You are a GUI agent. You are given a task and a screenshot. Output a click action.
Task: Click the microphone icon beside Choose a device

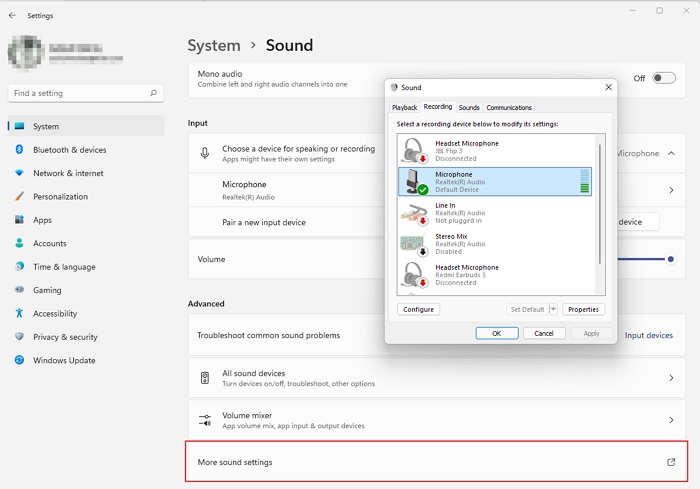pos(204,153)
